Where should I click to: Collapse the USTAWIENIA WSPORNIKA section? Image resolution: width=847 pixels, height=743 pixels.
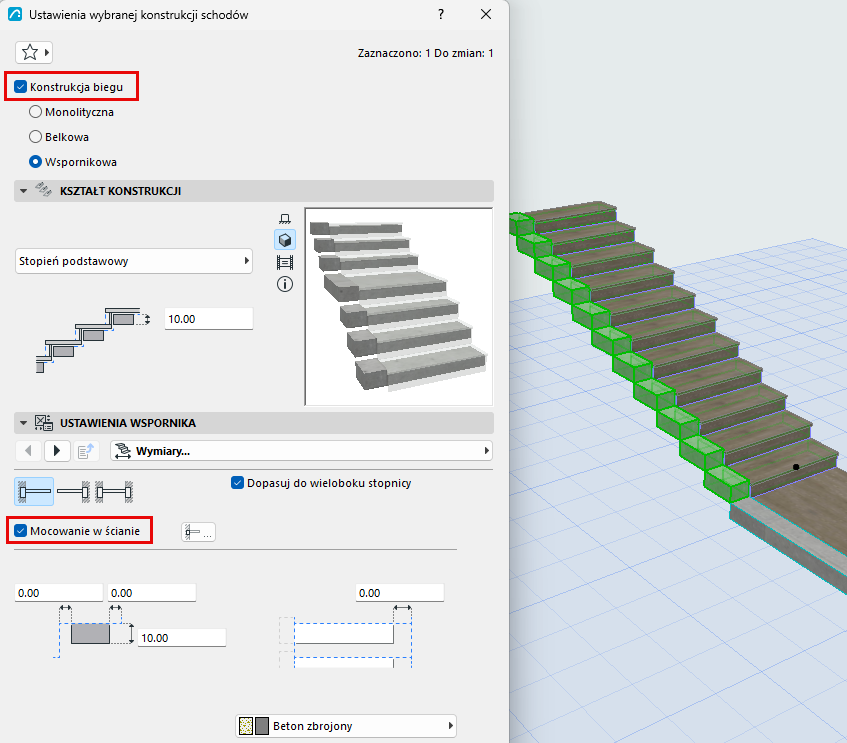[x=23, y=423]
